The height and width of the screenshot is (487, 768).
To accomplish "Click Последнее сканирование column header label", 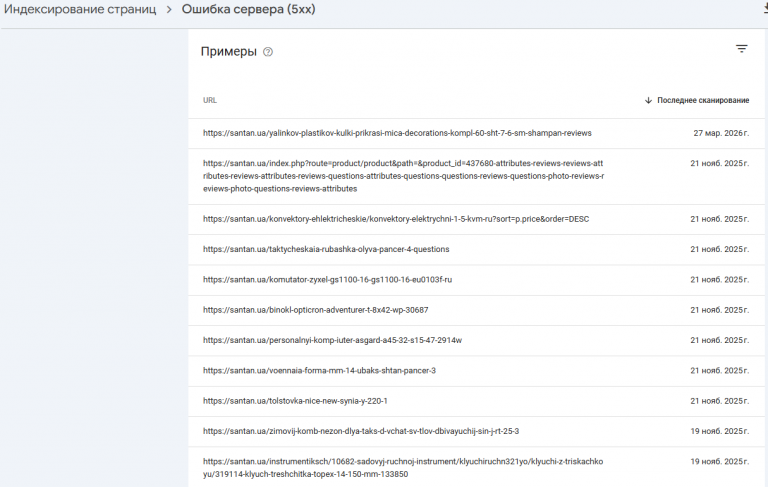I will click(x=703, y=100).
